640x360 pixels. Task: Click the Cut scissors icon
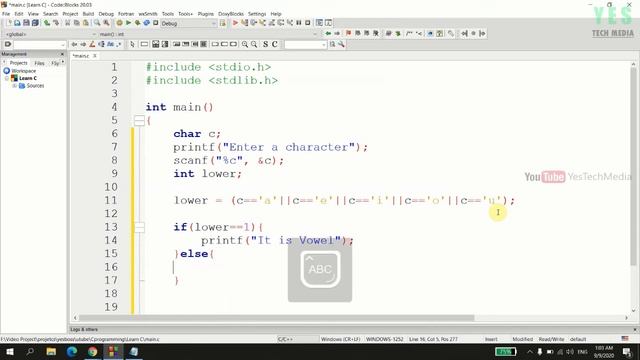67,23
